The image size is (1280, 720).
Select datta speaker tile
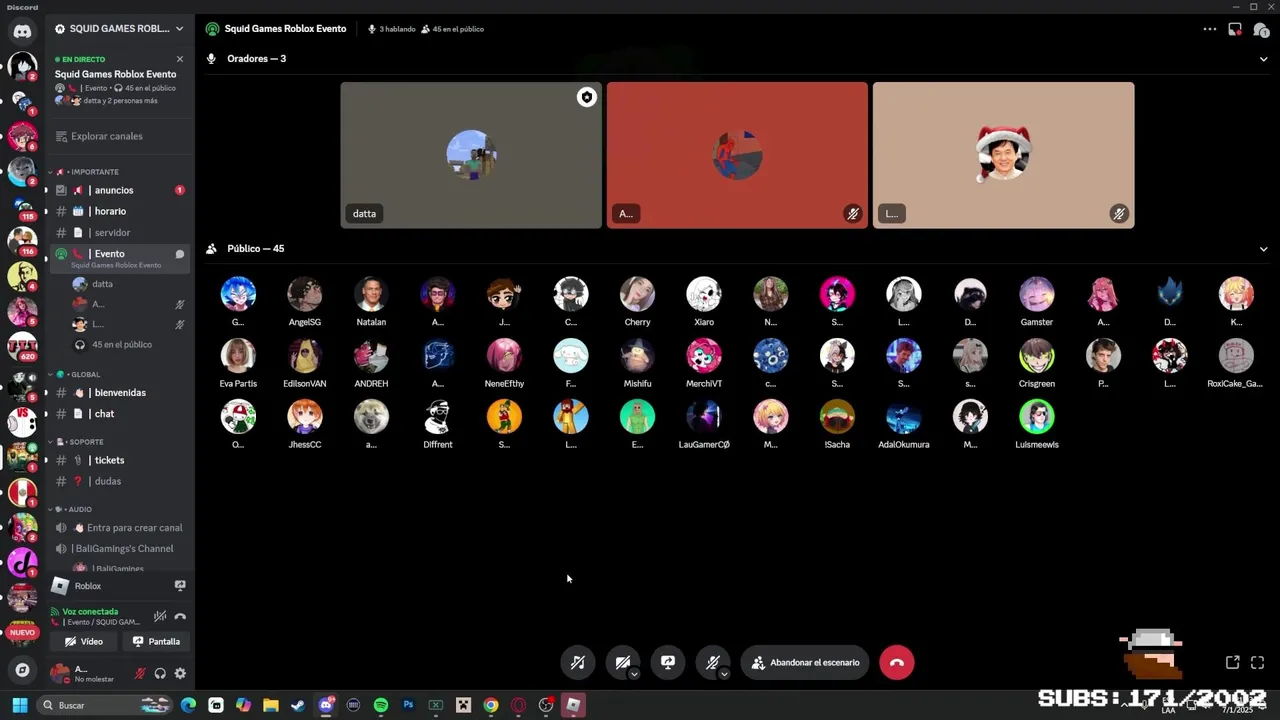[x=471, y=155]
